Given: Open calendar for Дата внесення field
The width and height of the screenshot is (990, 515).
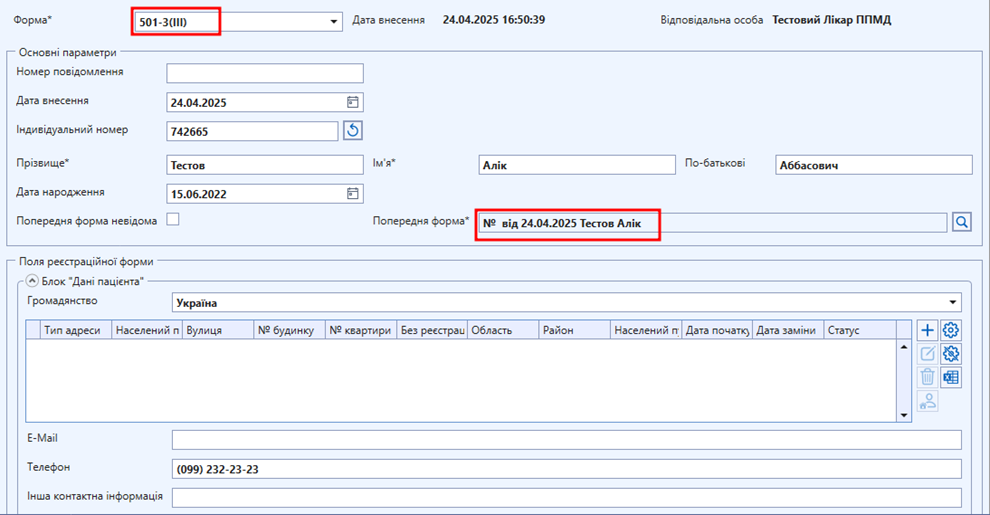Looking at the screenshot, I should 353,102.
